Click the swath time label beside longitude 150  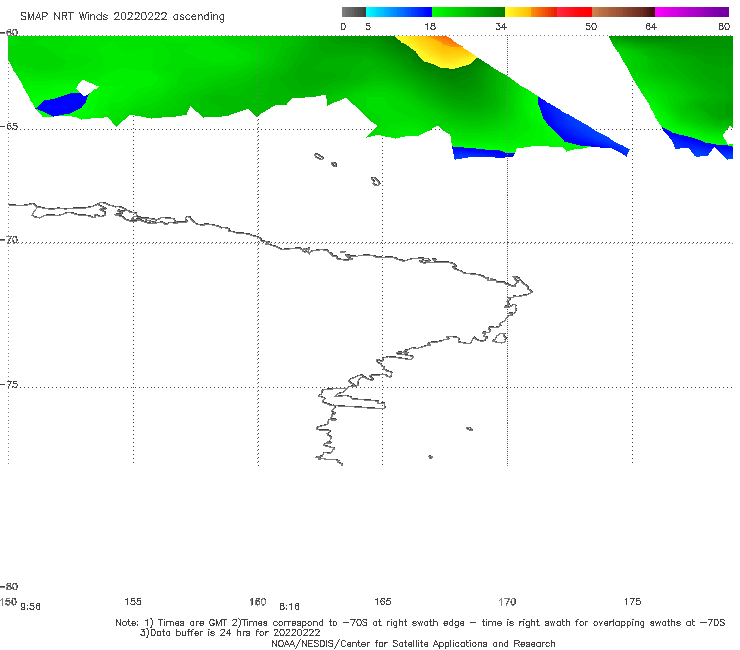(x=30, y=607)
